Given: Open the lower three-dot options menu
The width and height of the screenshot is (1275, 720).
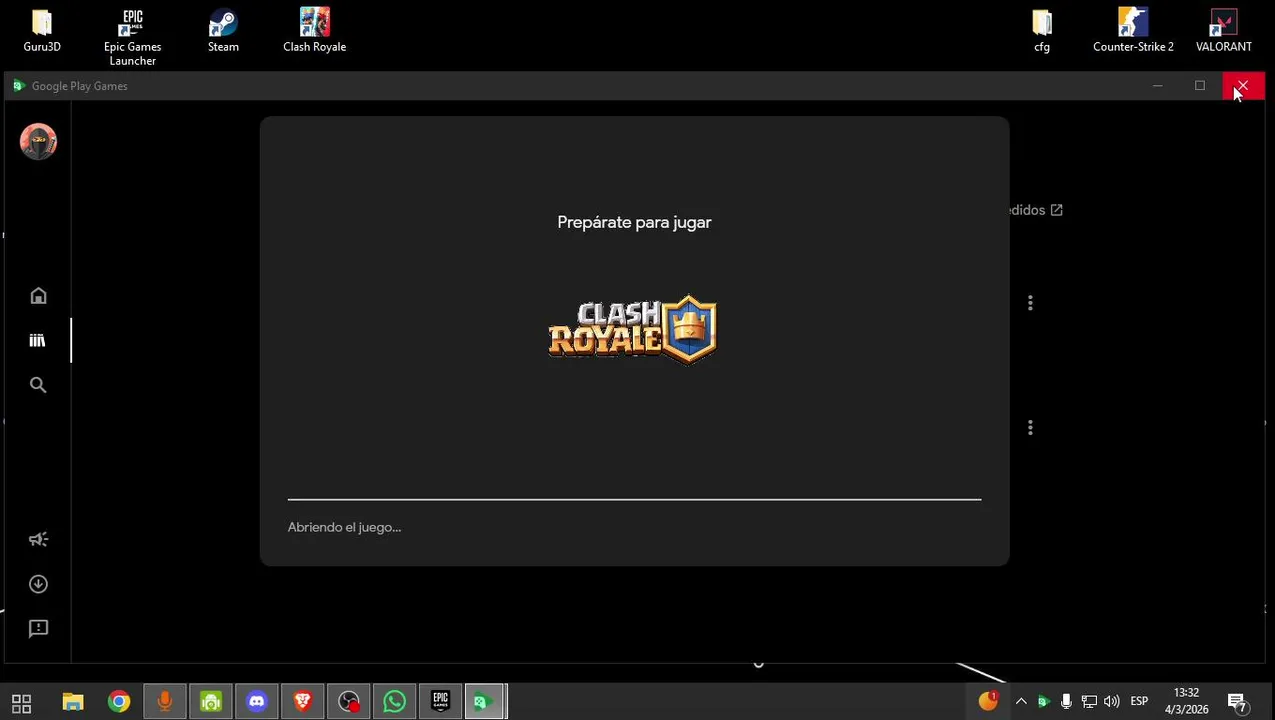Looking at the screenshot, I should (x=1030, y=428).
